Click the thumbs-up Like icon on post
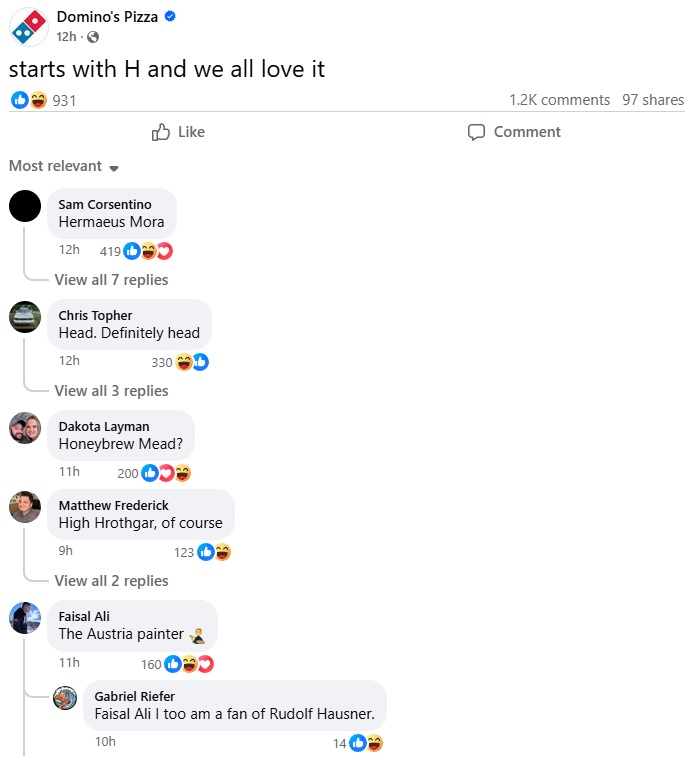Viewport: 695px width, 779px height. point(160,132)
